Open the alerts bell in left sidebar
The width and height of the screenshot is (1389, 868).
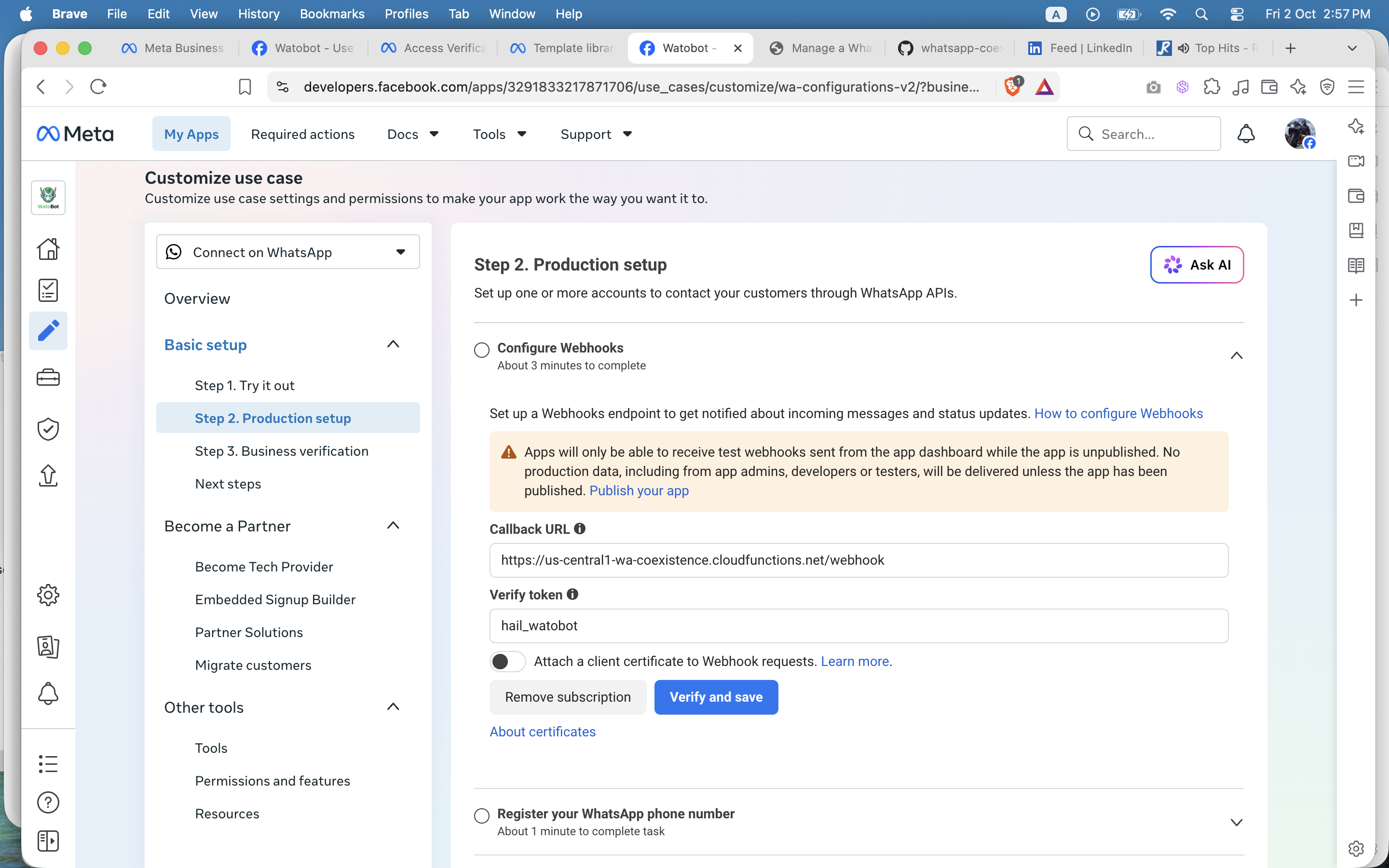[48, 693]
